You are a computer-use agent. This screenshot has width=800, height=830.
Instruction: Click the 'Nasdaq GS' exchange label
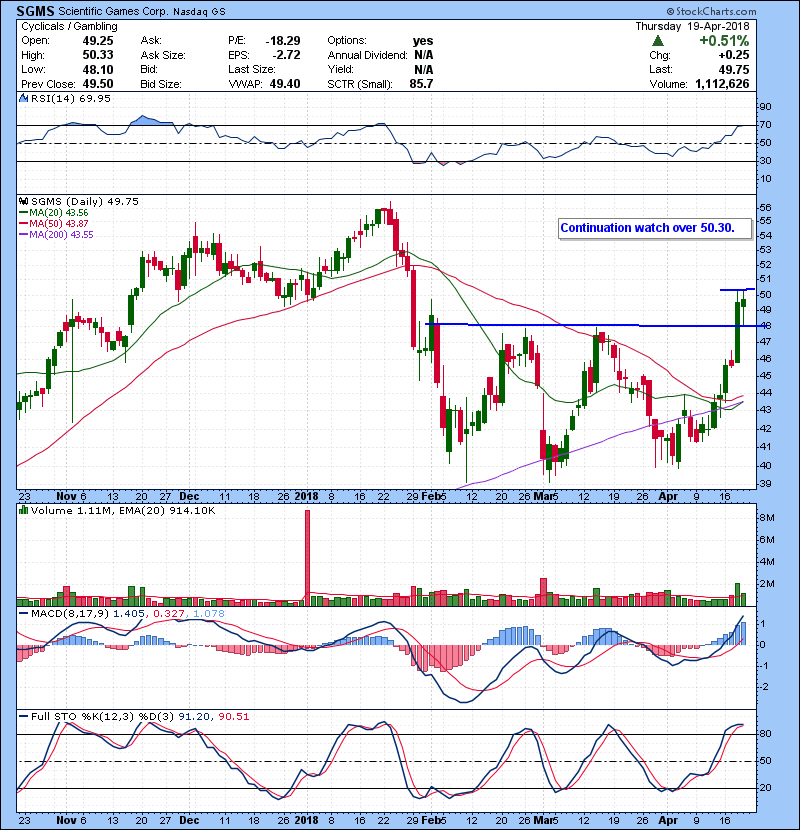coord(200,12)
